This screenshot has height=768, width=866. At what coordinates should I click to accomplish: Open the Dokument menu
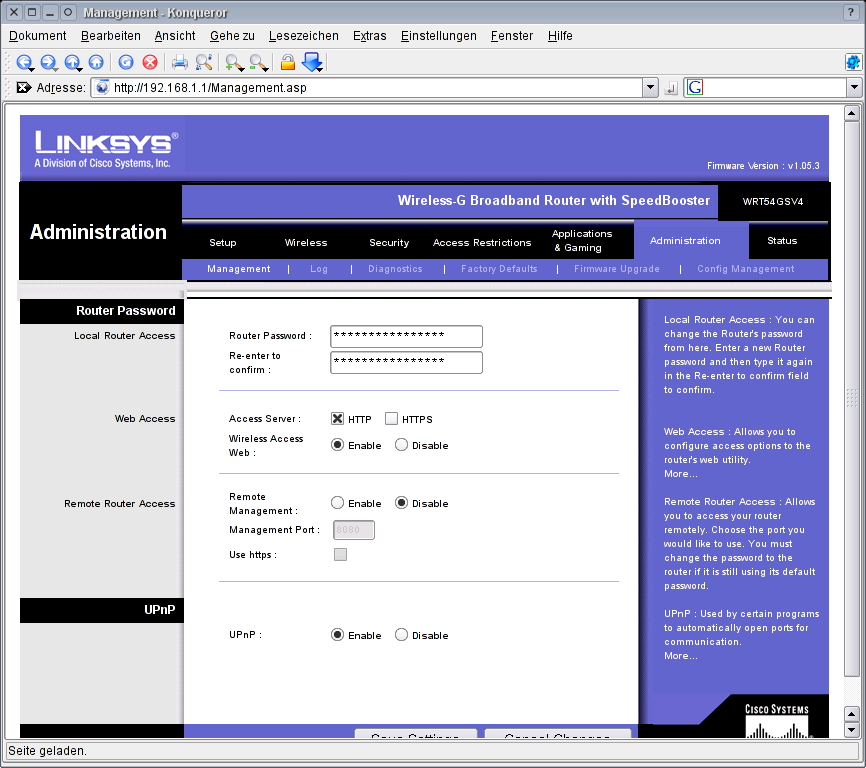point(38,36)
